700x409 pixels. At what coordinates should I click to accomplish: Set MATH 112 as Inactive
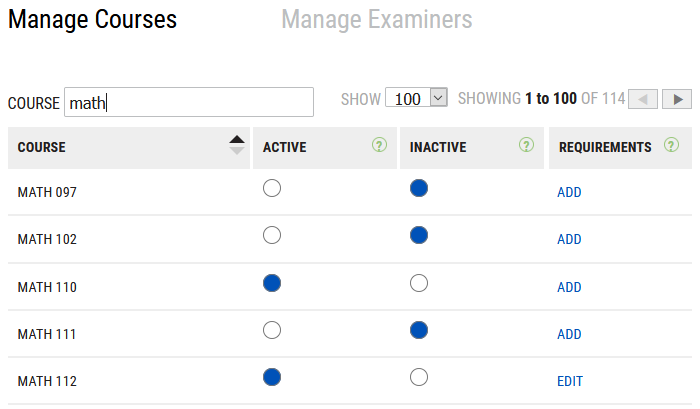[x=419, y=377]
